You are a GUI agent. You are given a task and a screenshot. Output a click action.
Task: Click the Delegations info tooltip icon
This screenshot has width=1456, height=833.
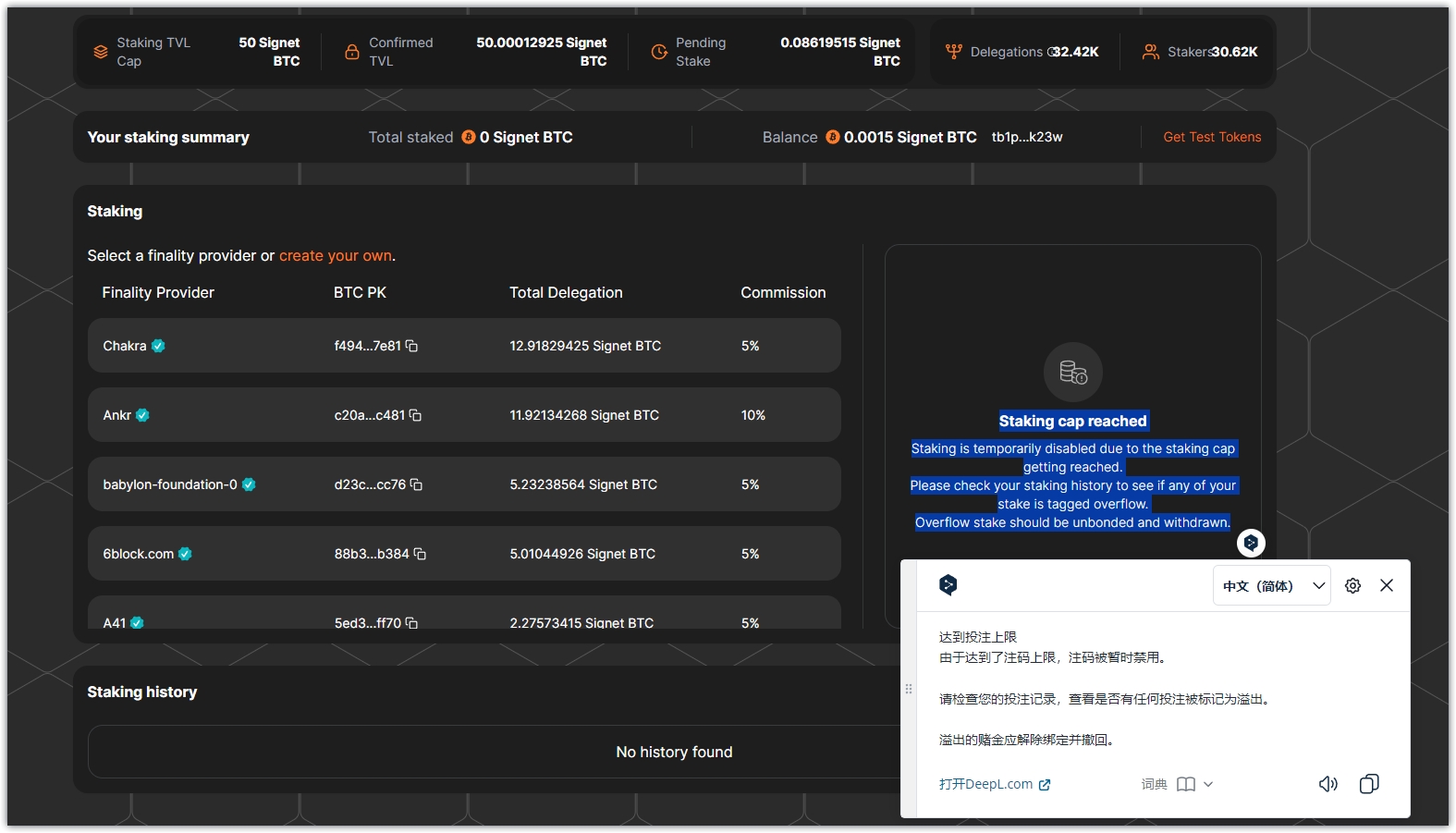(1051, 52)
